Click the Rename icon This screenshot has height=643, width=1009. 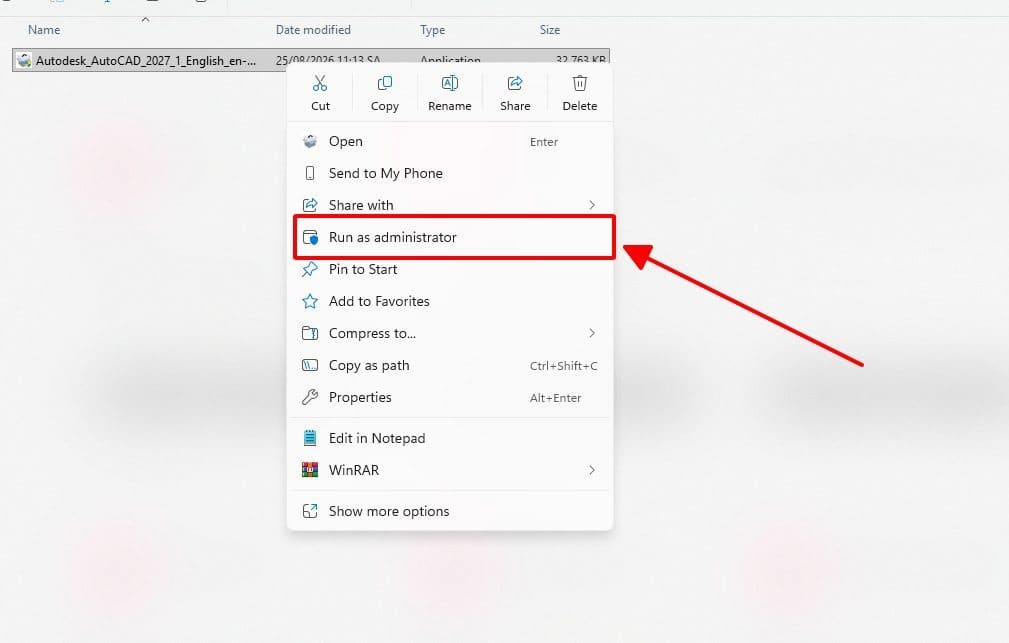click(x=450, y=84)
